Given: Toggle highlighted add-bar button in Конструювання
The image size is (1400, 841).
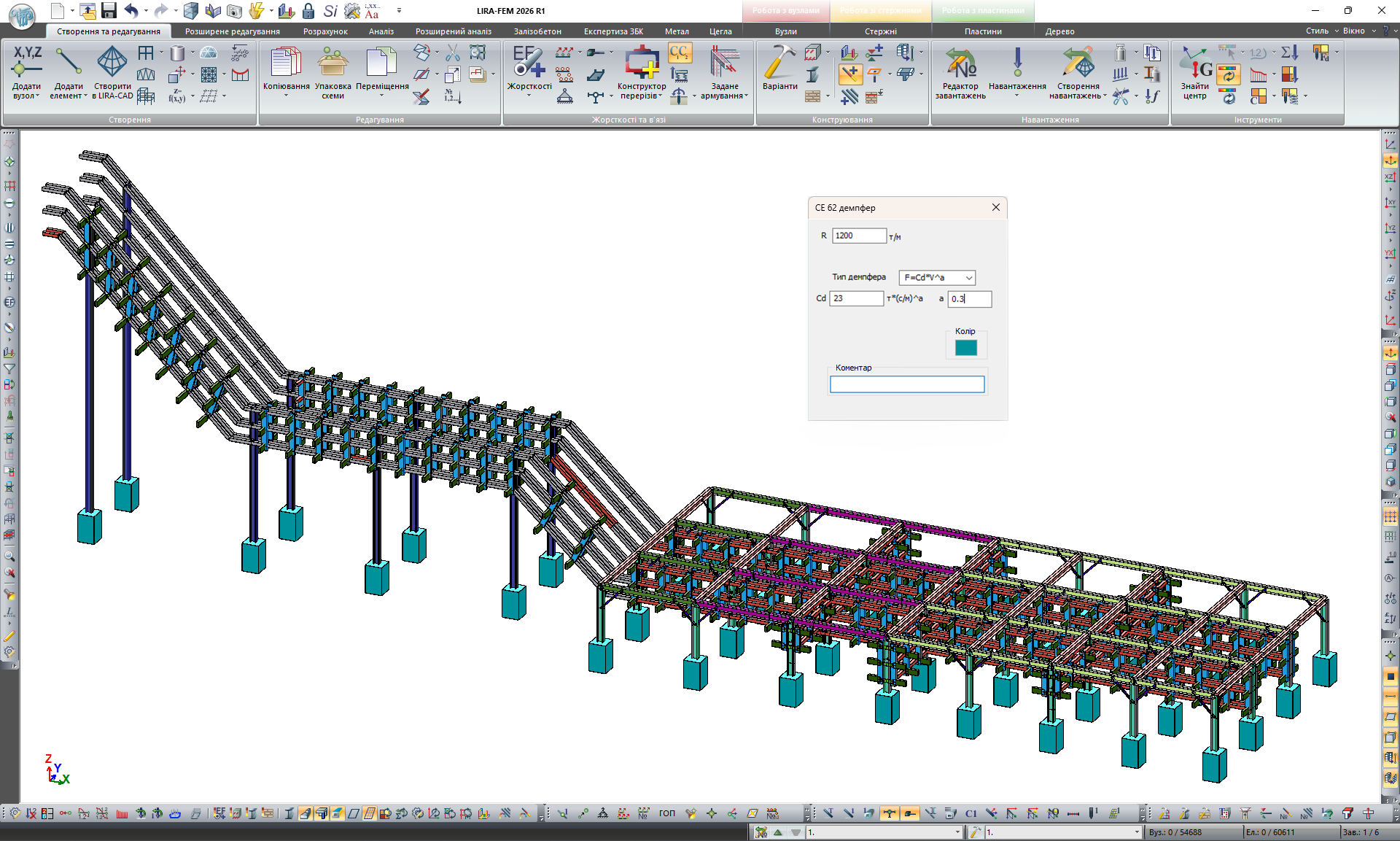Looking at the screenshot, I should tap(849, 74).
